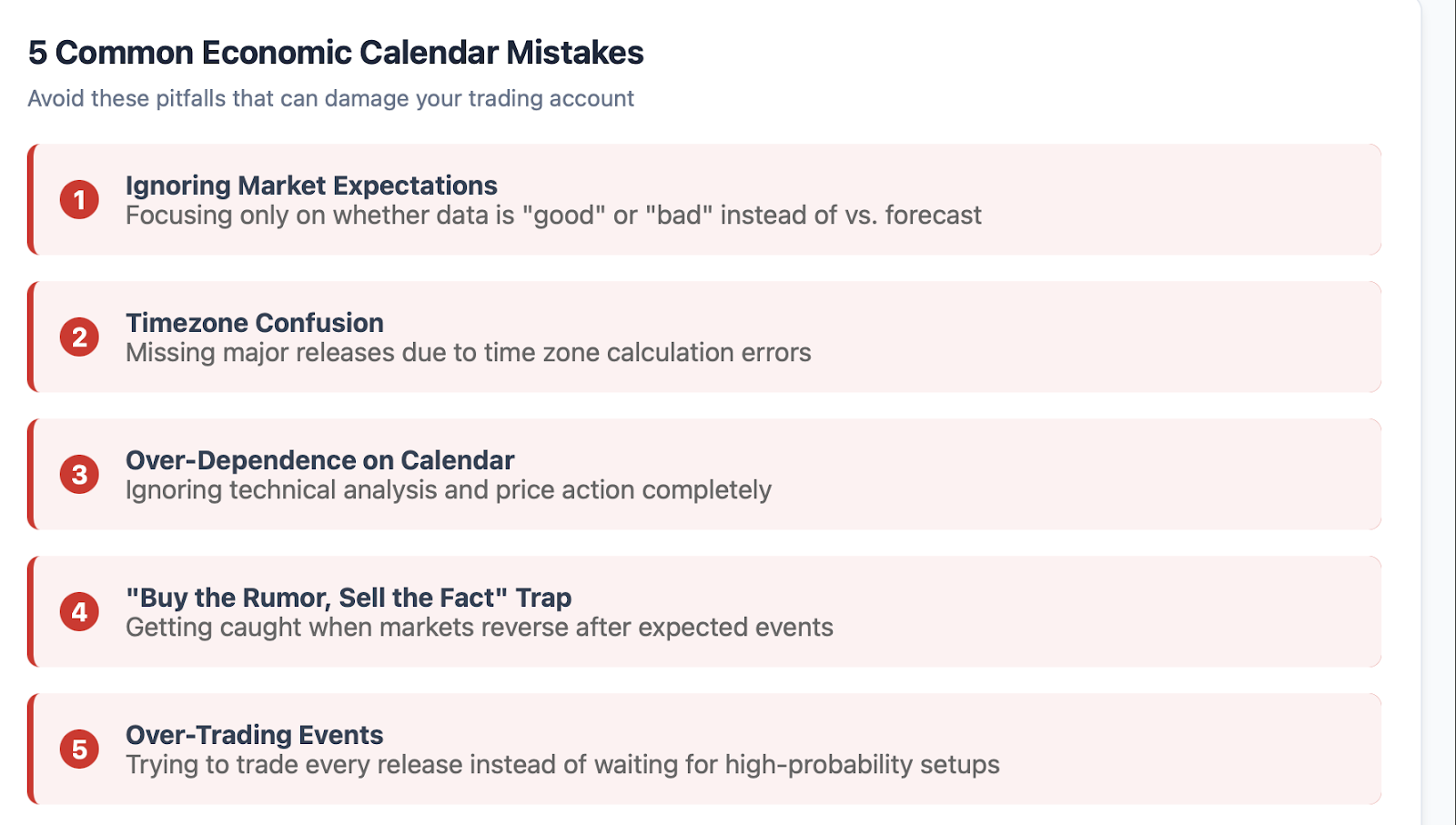Click the description about markets reversing

pos(479,628)
